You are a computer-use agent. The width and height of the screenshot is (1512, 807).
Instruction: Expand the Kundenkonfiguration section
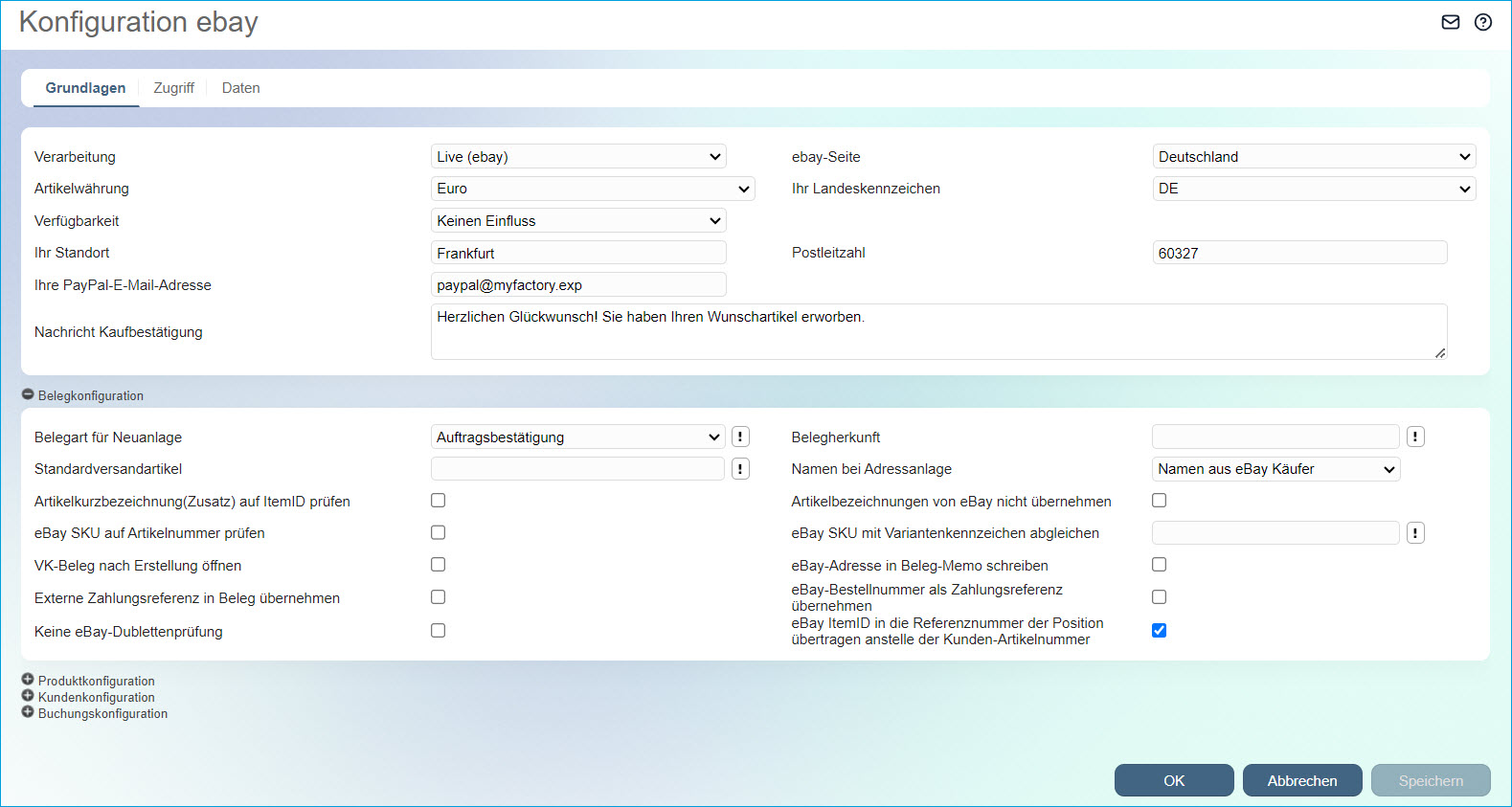pyautogui.click(x=28, y=696)
